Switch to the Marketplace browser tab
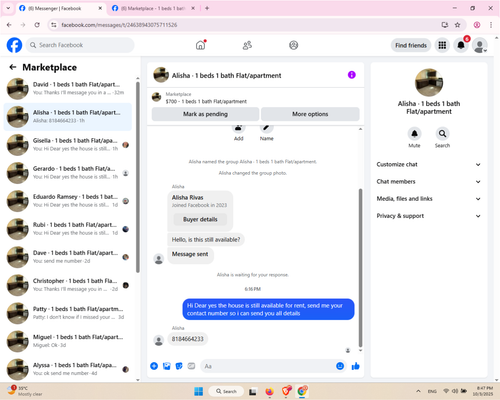This screenshot has width=500, height=400. point(153,8)
